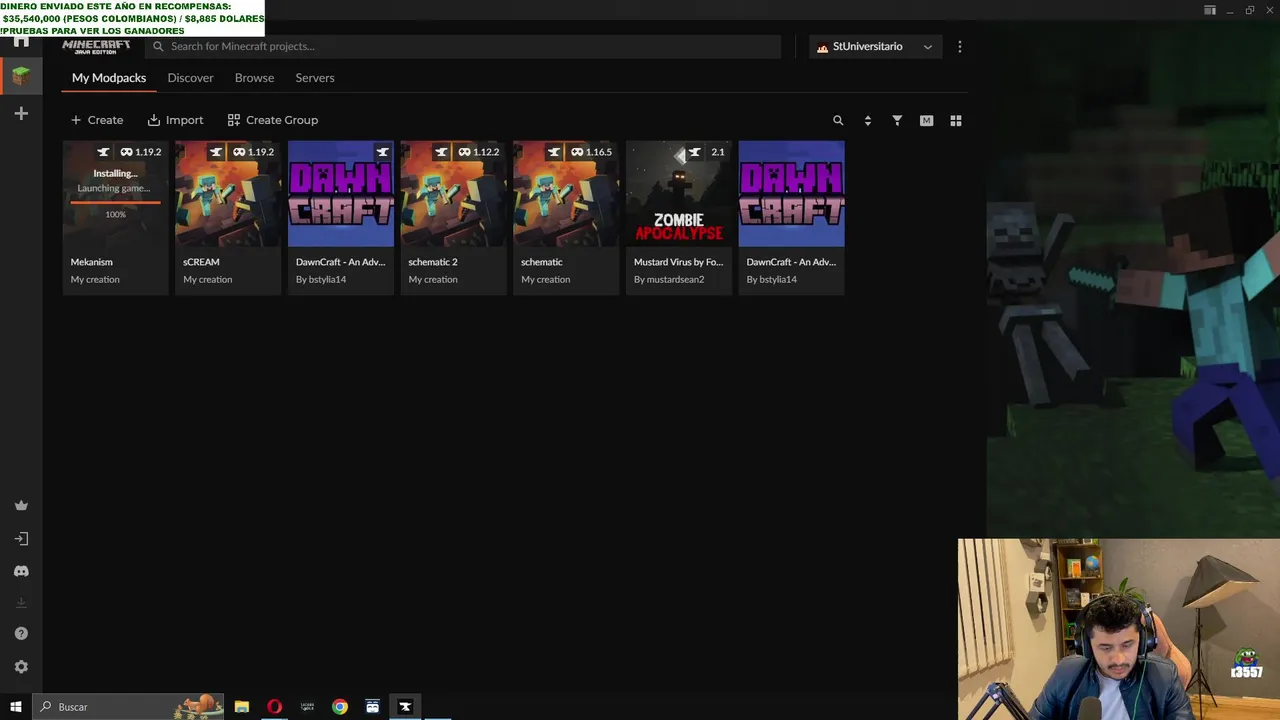
Task: Click the Mekanism installing progress bar
Action: [x=115, y=202]
